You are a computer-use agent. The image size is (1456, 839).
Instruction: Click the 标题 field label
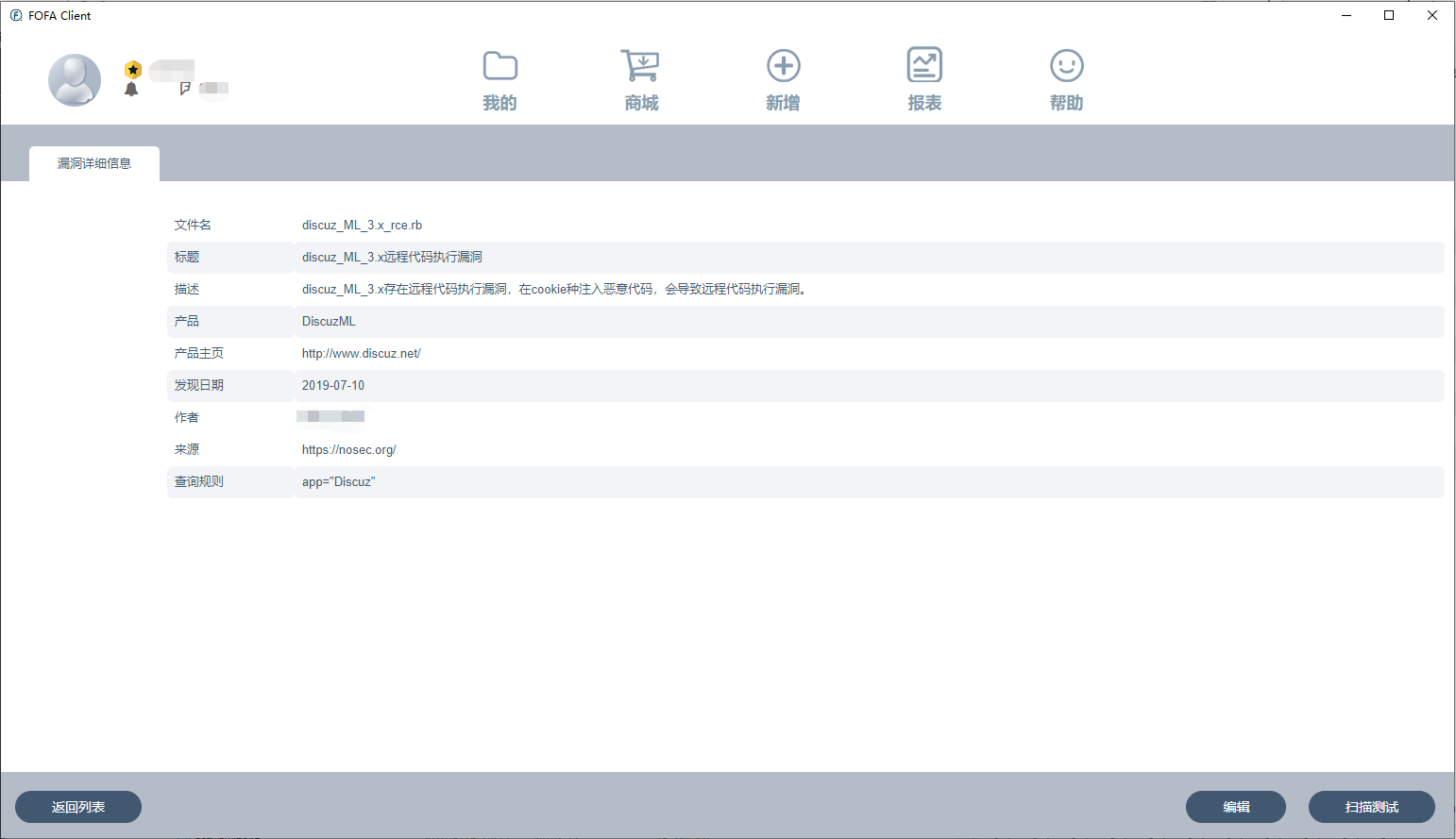[x=187, y=257]
